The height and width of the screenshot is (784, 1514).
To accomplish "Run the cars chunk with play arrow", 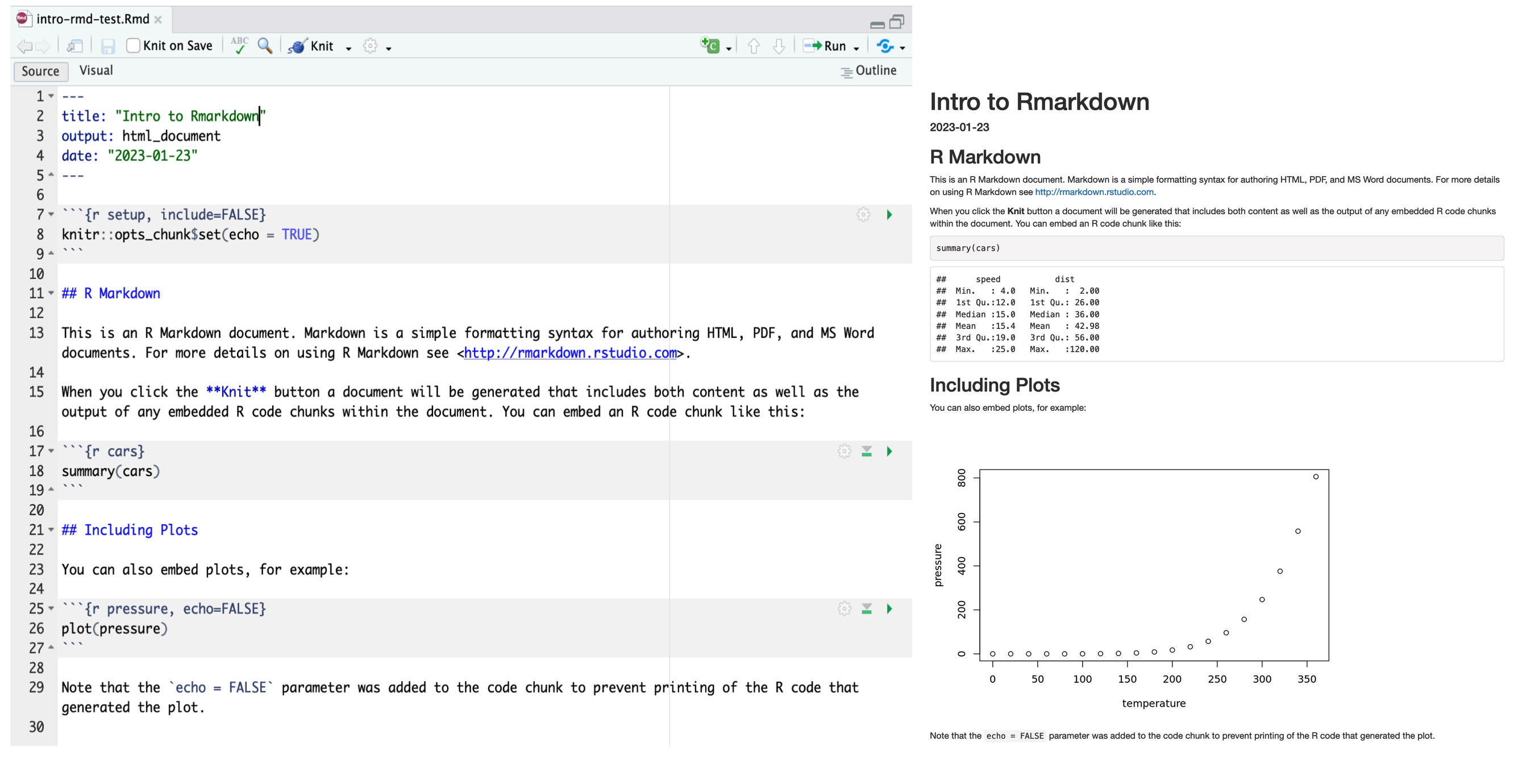I will tap(889, 451).
